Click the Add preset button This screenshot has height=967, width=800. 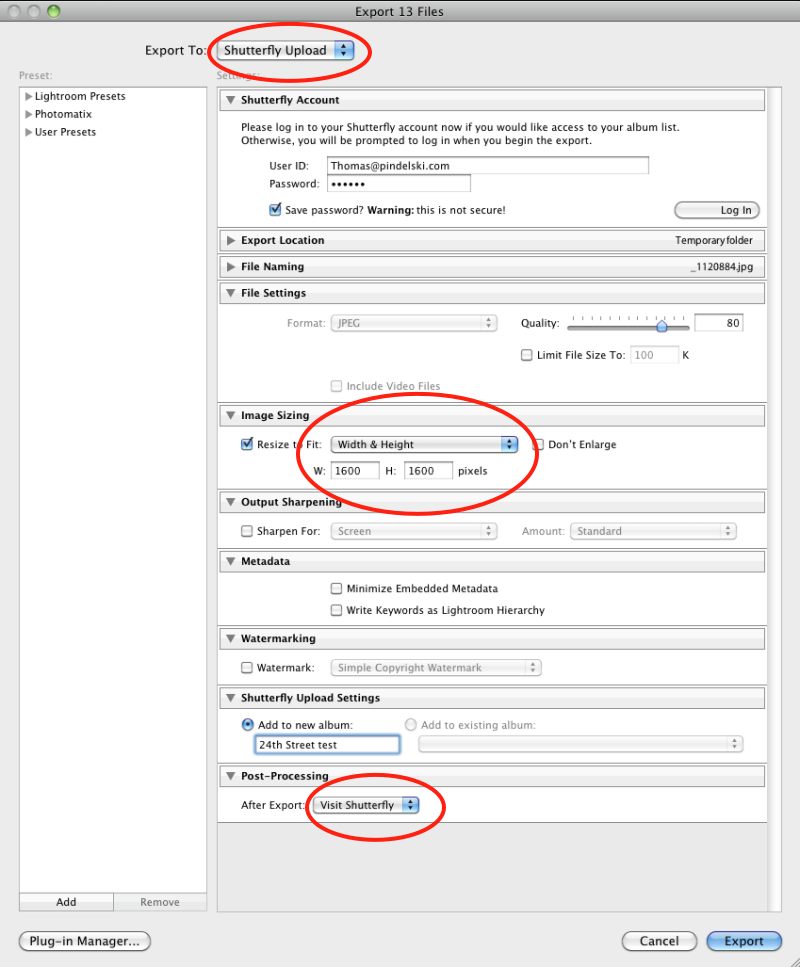(x=66, y=902)
